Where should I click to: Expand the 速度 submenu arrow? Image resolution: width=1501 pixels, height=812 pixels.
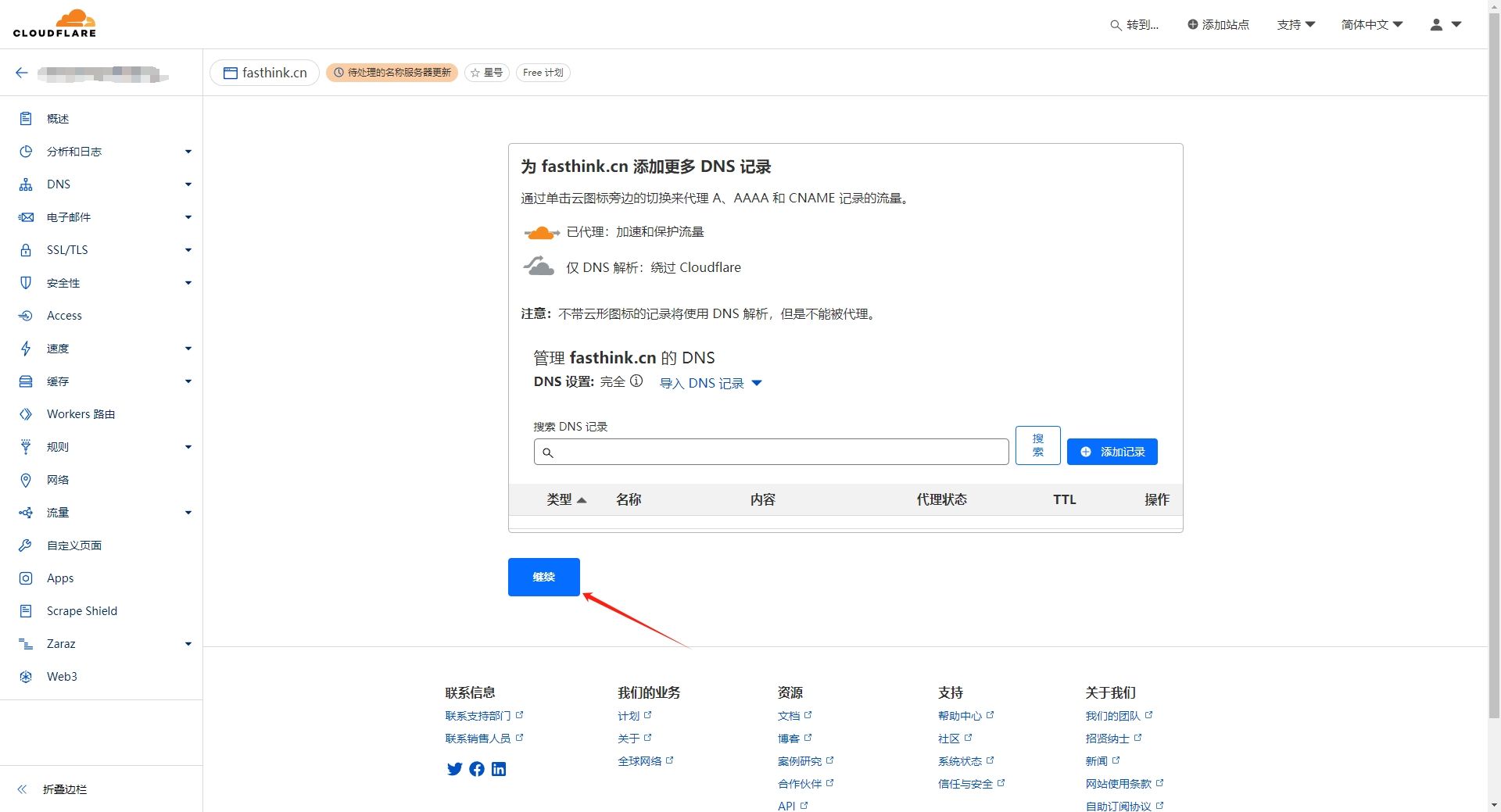188,349
